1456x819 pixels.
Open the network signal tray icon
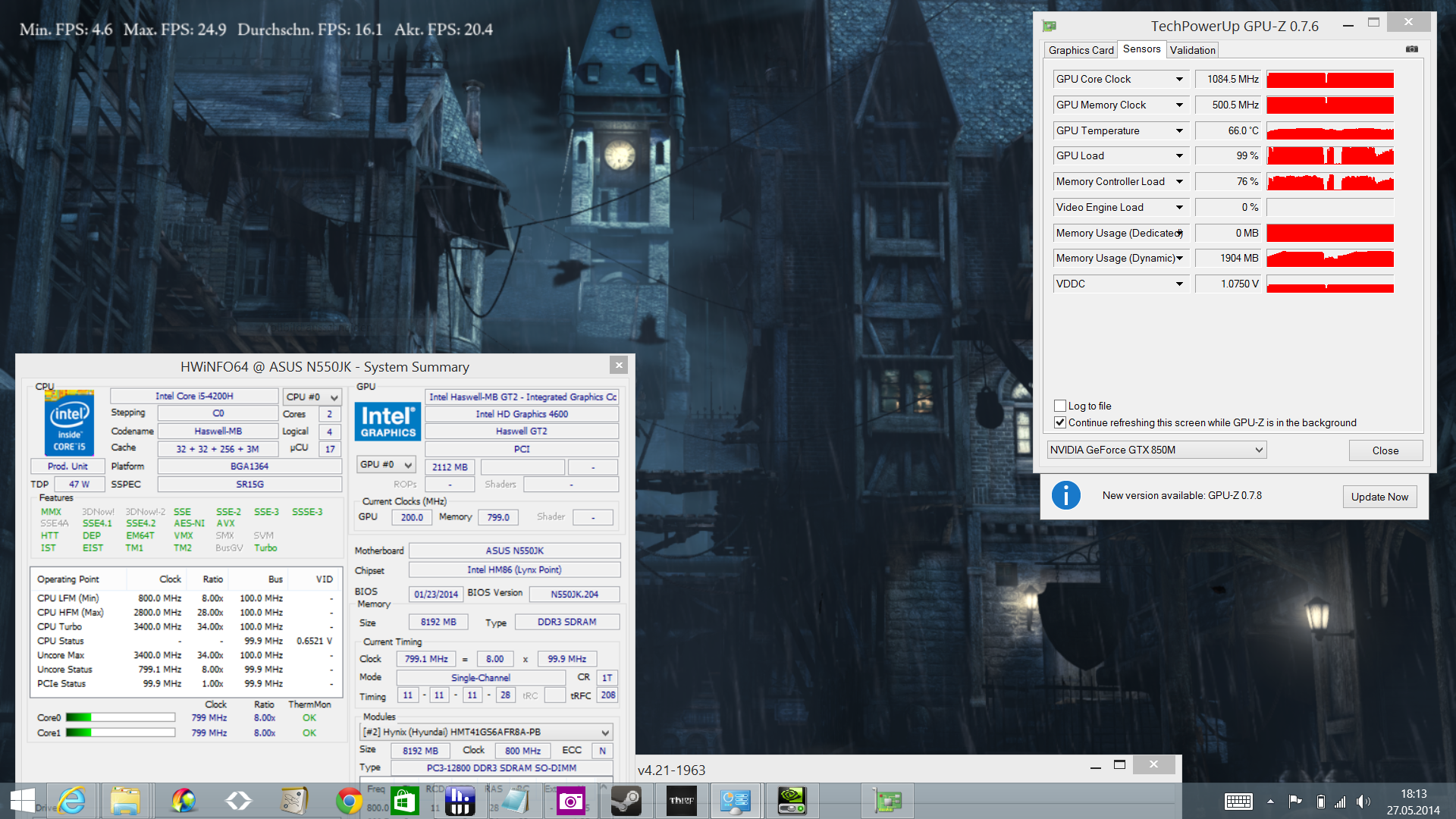[1341, 802]
